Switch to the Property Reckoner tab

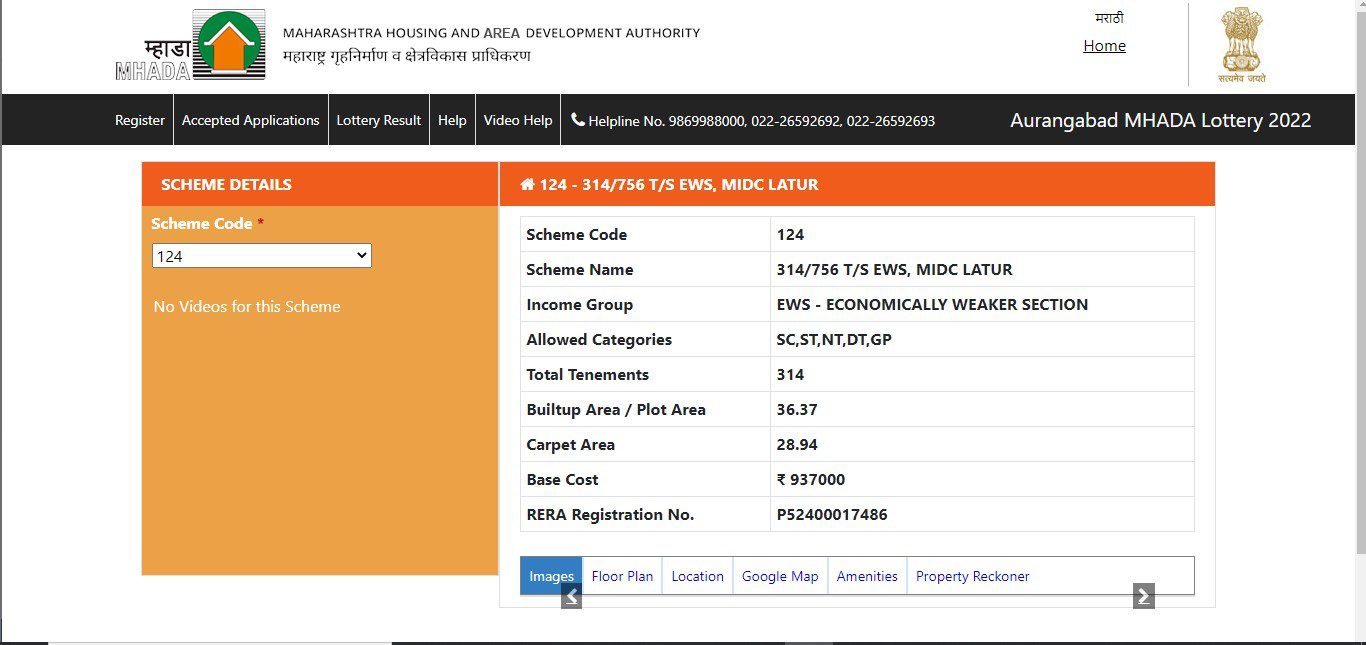[972, 576]
